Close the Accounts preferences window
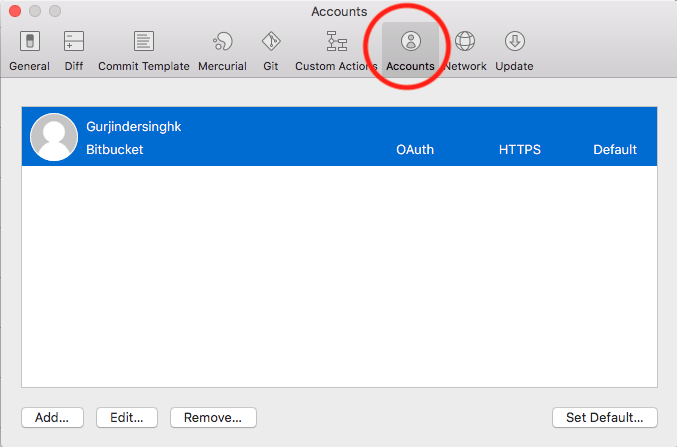The image size is (677, 447). tap(14, 12)
